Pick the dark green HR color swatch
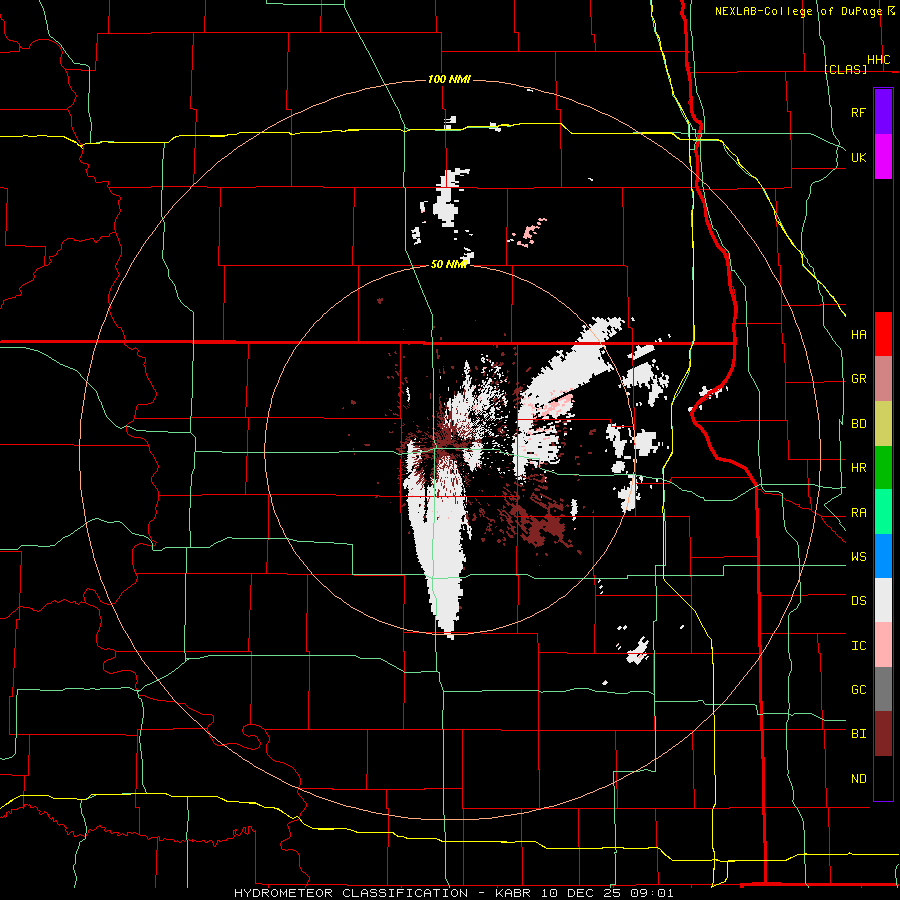This screenshot has width=900, height=900. (x=883, y=468)
